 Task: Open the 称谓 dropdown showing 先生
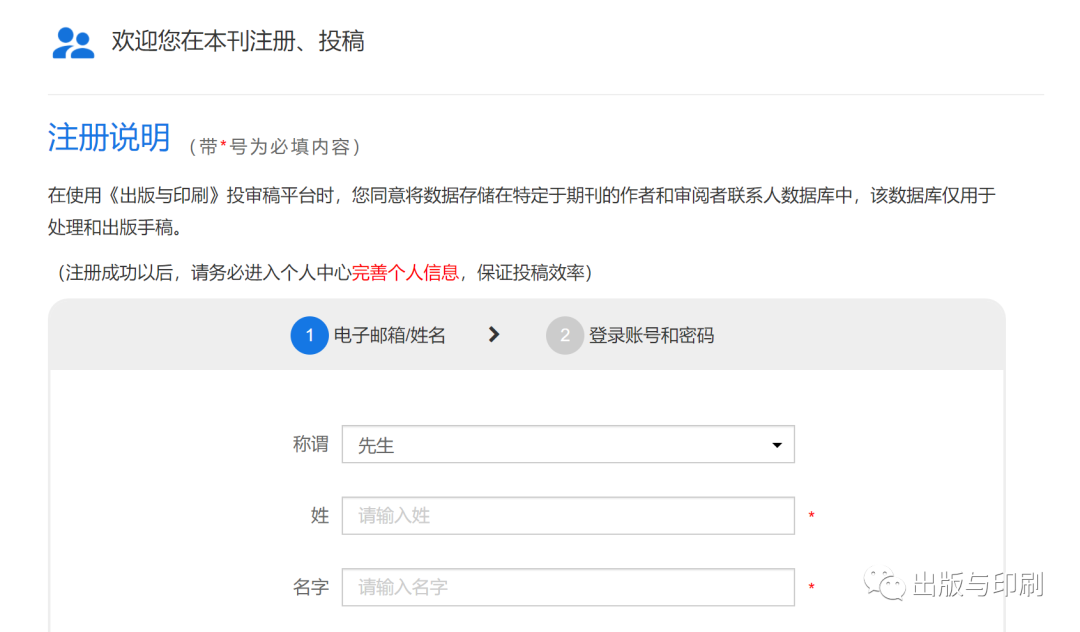pos(568,445)
